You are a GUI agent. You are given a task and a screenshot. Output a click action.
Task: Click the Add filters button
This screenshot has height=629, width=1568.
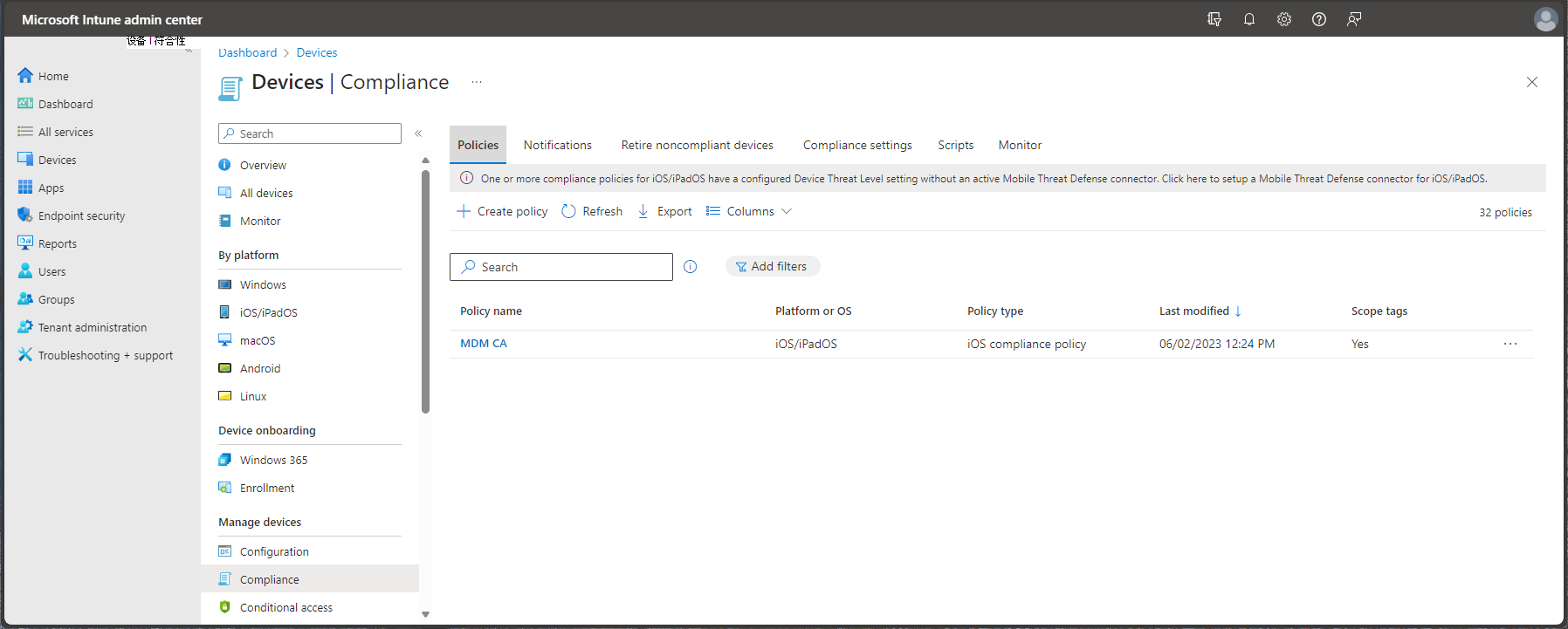pos(772,266)
